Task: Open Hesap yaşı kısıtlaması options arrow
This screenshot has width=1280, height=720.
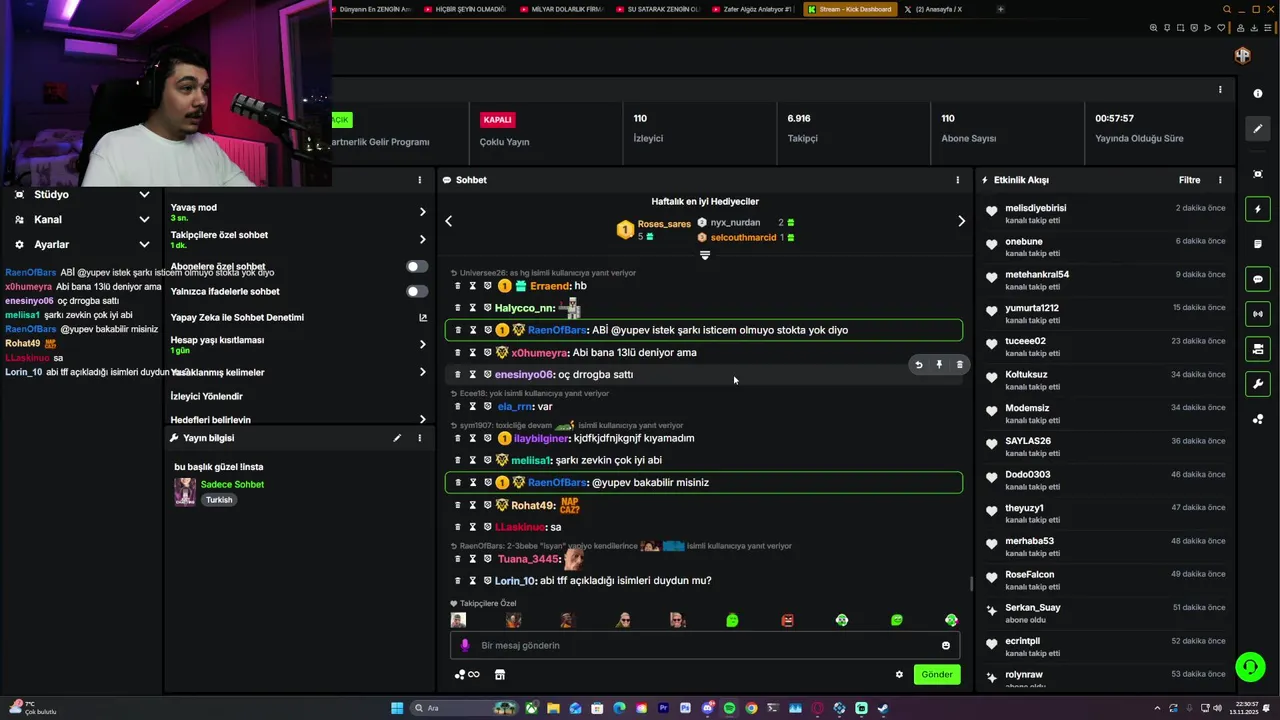Action: click(422, 344)
